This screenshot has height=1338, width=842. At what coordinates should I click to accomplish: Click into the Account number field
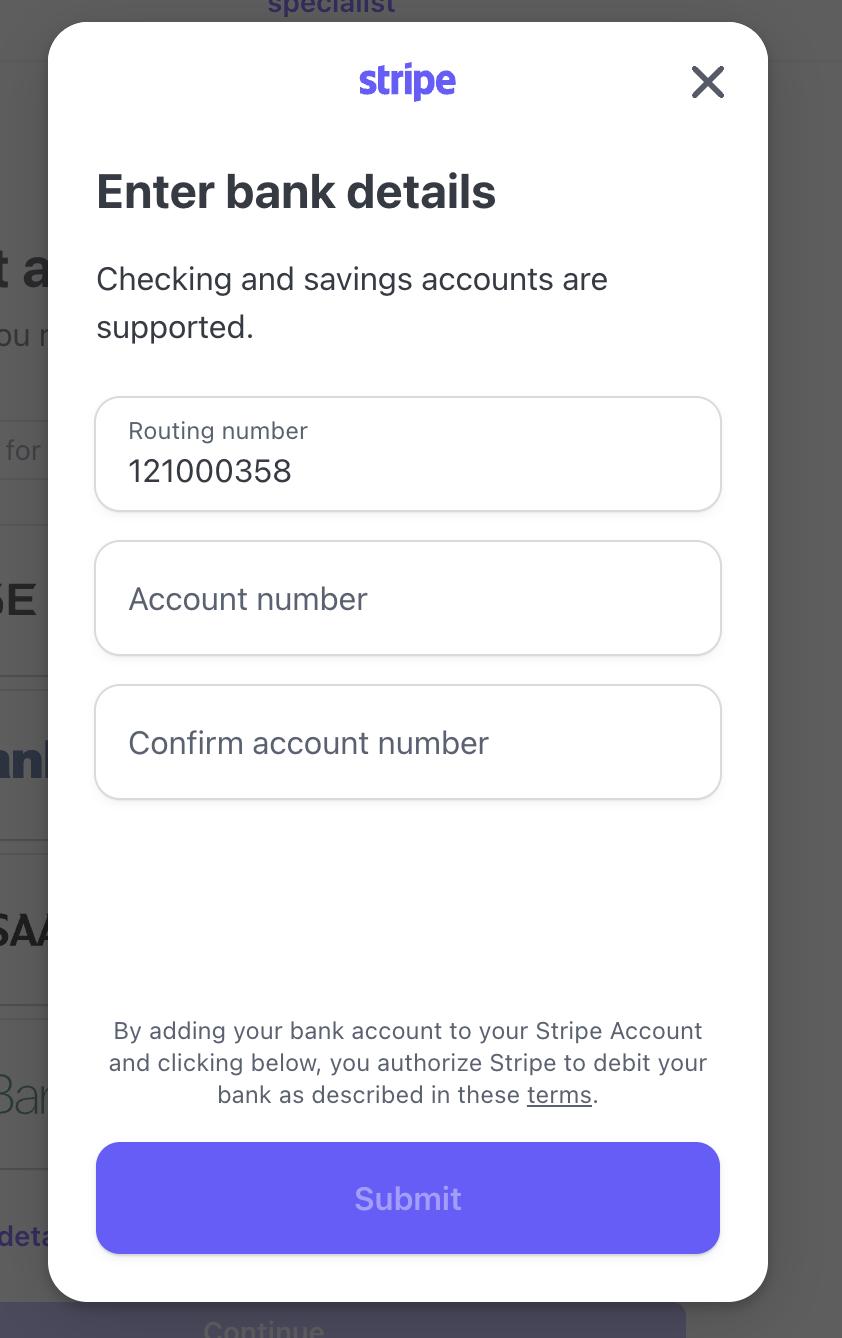point(407,598)
